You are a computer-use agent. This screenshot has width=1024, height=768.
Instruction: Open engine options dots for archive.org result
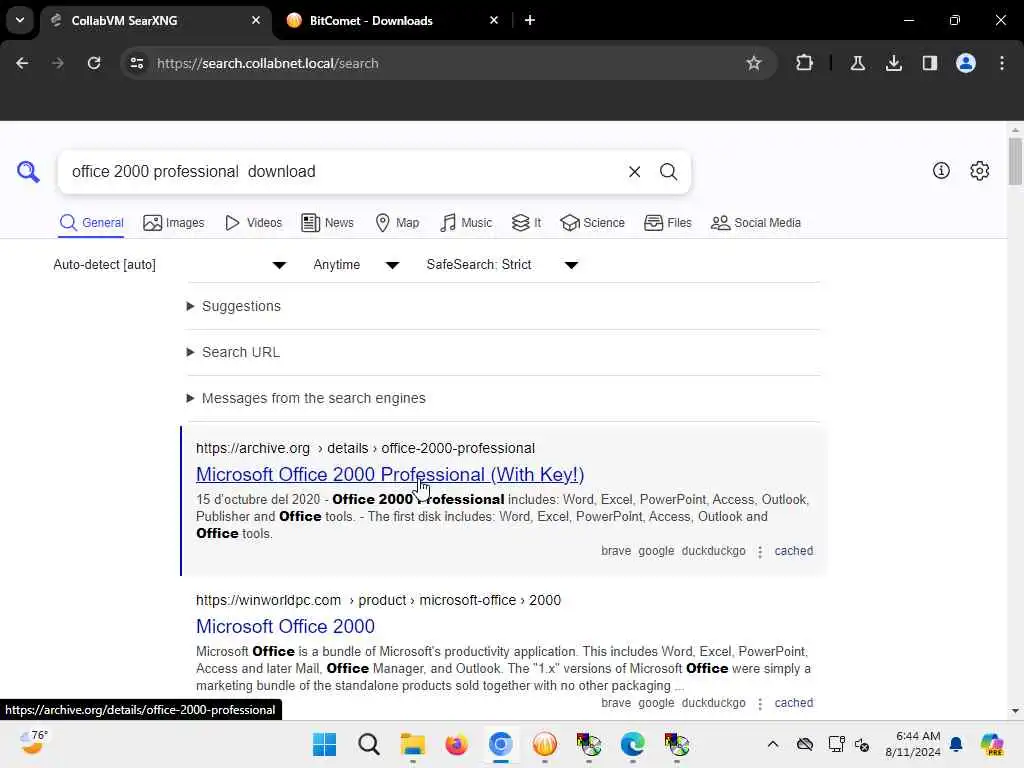tap(760, 552)
